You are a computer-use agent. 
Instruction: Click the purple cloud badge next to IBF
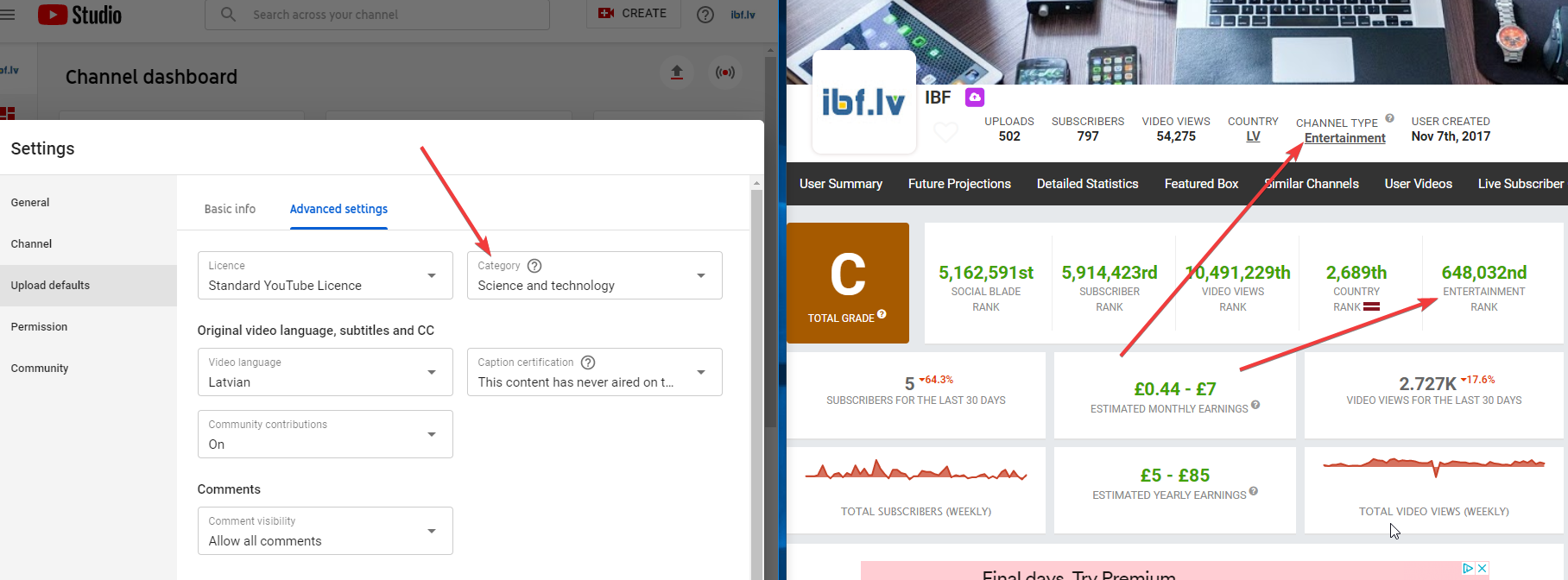pos(975,98)
